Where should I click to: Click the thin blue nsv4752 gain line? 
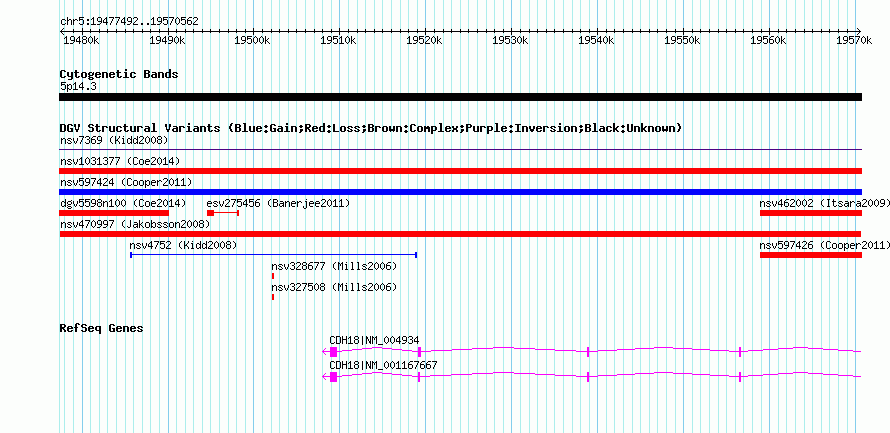pos(274,255)
